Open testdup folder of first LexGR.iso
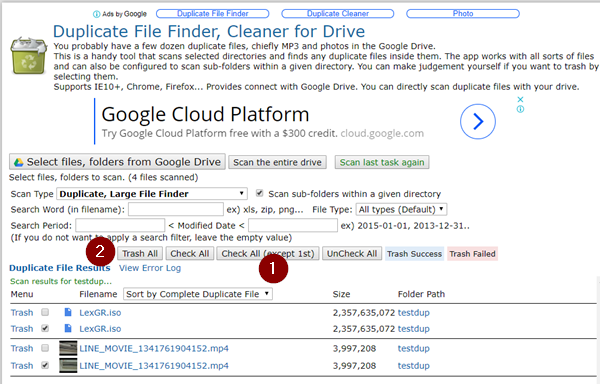Image resolution: width=600 pixels, height=384 pixels. (414, 313)
